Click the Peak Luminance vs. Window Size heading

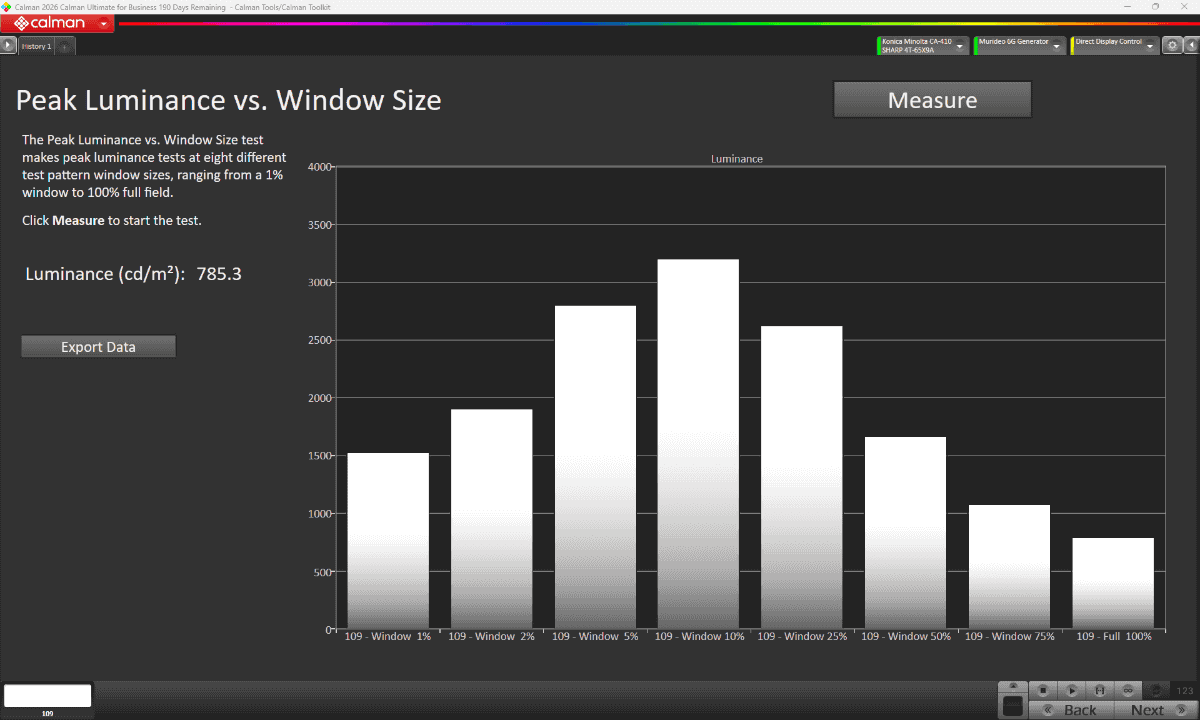(x=228, y=100)
